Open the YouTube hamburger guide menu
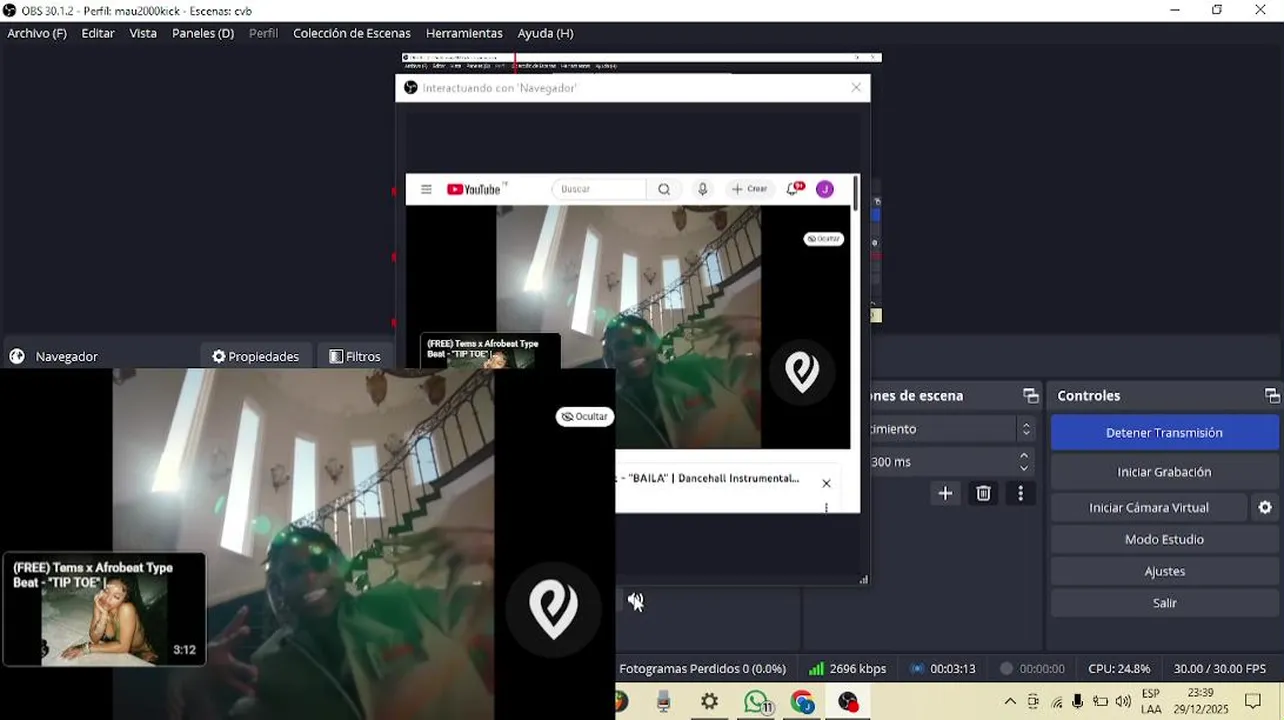Screen dimensions: 1284x720 coord(426,189)
